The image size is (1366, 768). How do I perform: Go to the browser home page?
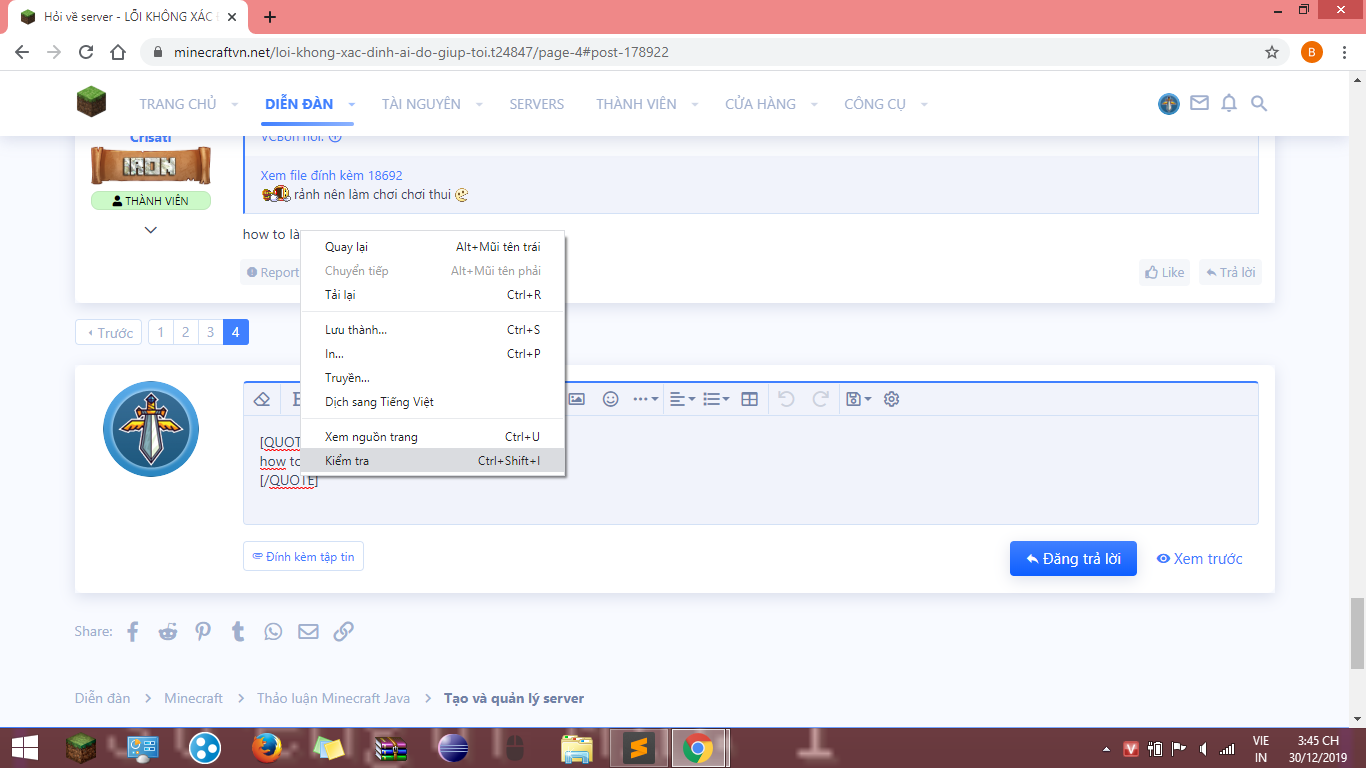tap(118, 52)
